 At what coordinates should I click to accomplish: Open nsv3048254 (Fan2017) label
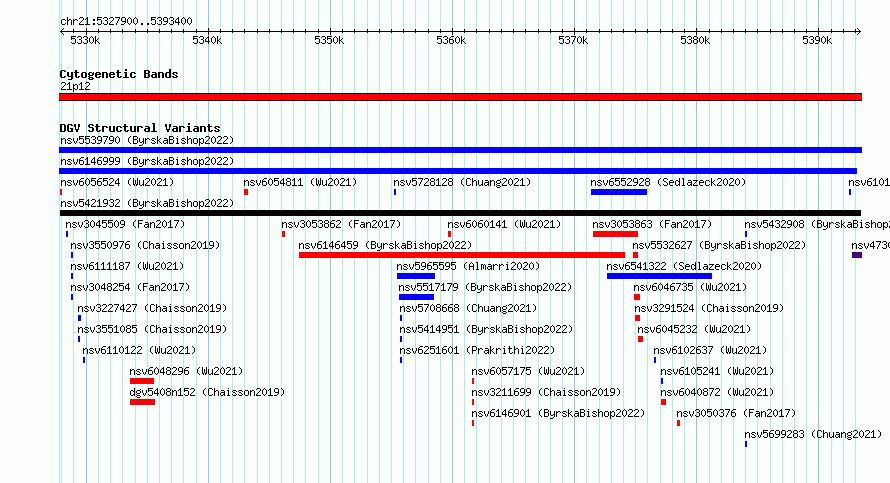[x=131, y=287]
